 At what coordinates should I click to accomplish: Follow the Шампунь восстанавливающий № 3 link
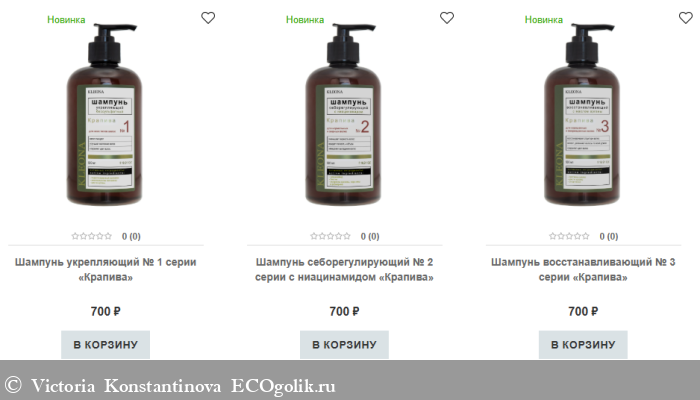pyautogui.click(x=583, y=270)
